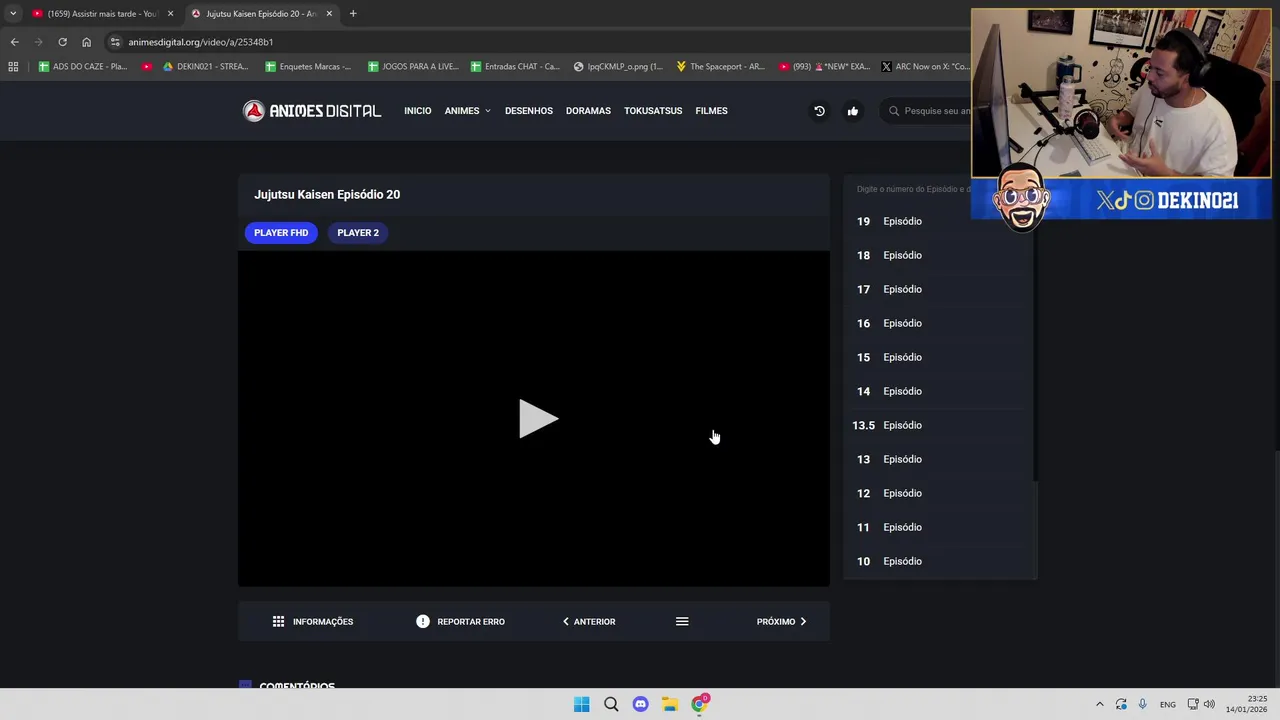The image size is (1280, 720).
Task: Show hidden system tray icons
Action: 1100,704
